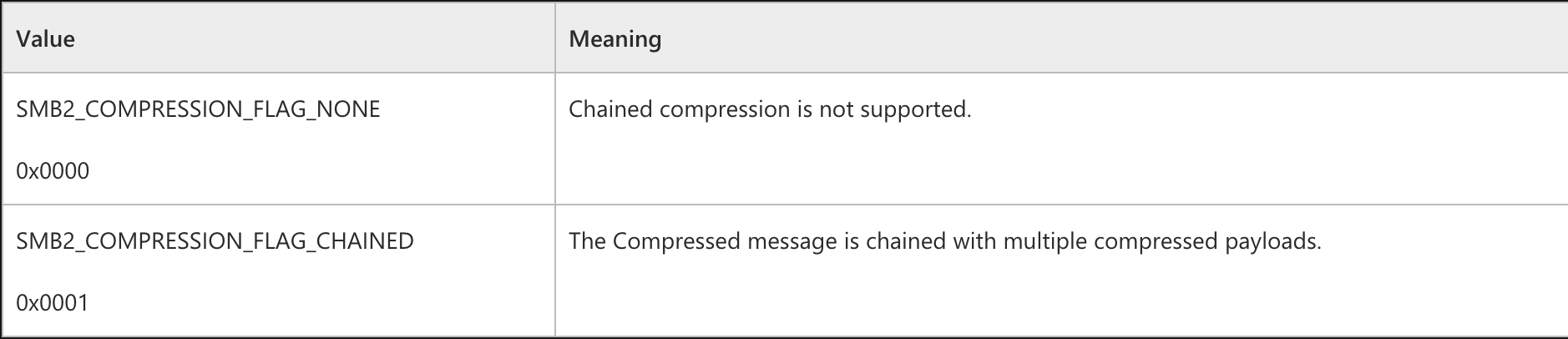Viewport: 1568px width, 339px height.
Task: Click the empty area of header row right side
Action: click(x=1110, y=38)
